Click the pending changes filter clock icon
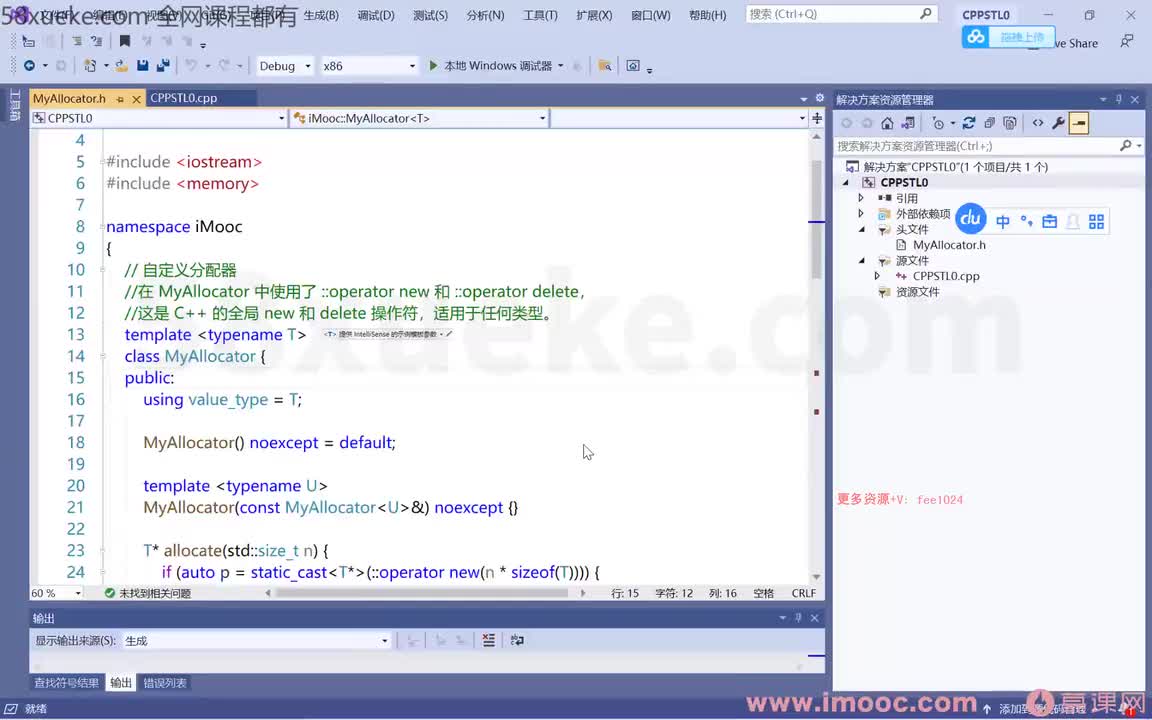 [x=937, y=123]
